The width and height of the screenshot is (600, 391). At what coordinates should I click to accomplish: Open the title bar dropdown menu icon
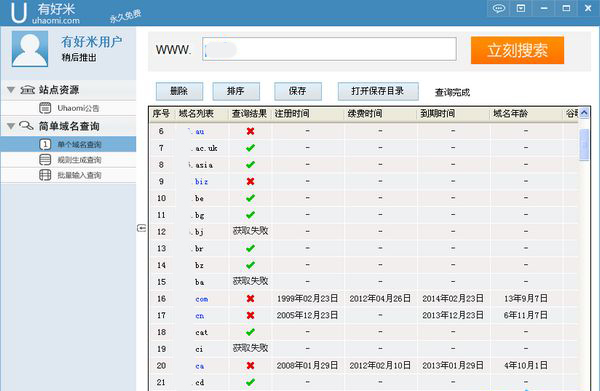pos(521,8)
